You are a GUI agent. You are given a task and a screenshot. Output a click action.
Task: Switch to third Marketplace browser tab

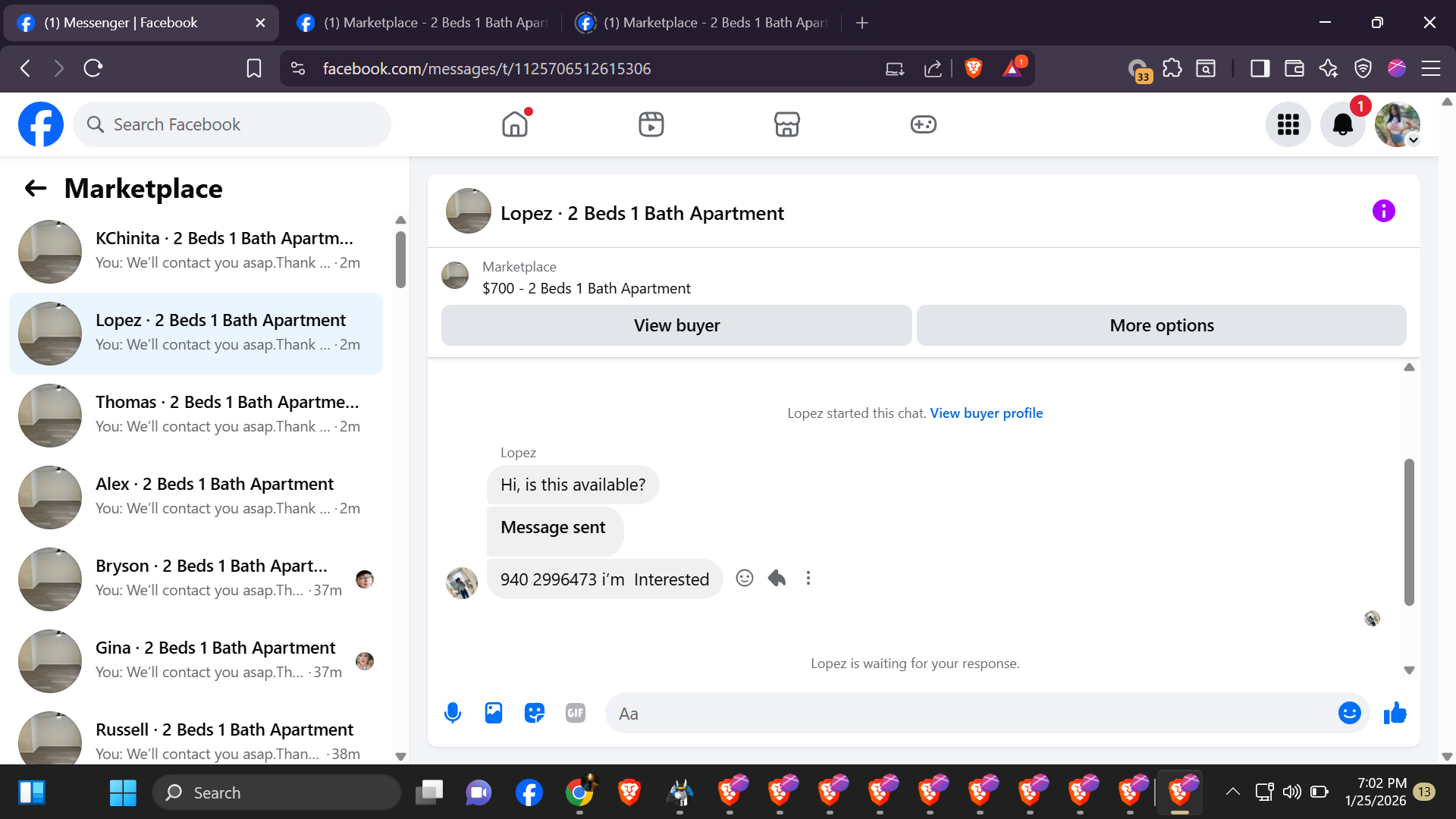point(701,23)
